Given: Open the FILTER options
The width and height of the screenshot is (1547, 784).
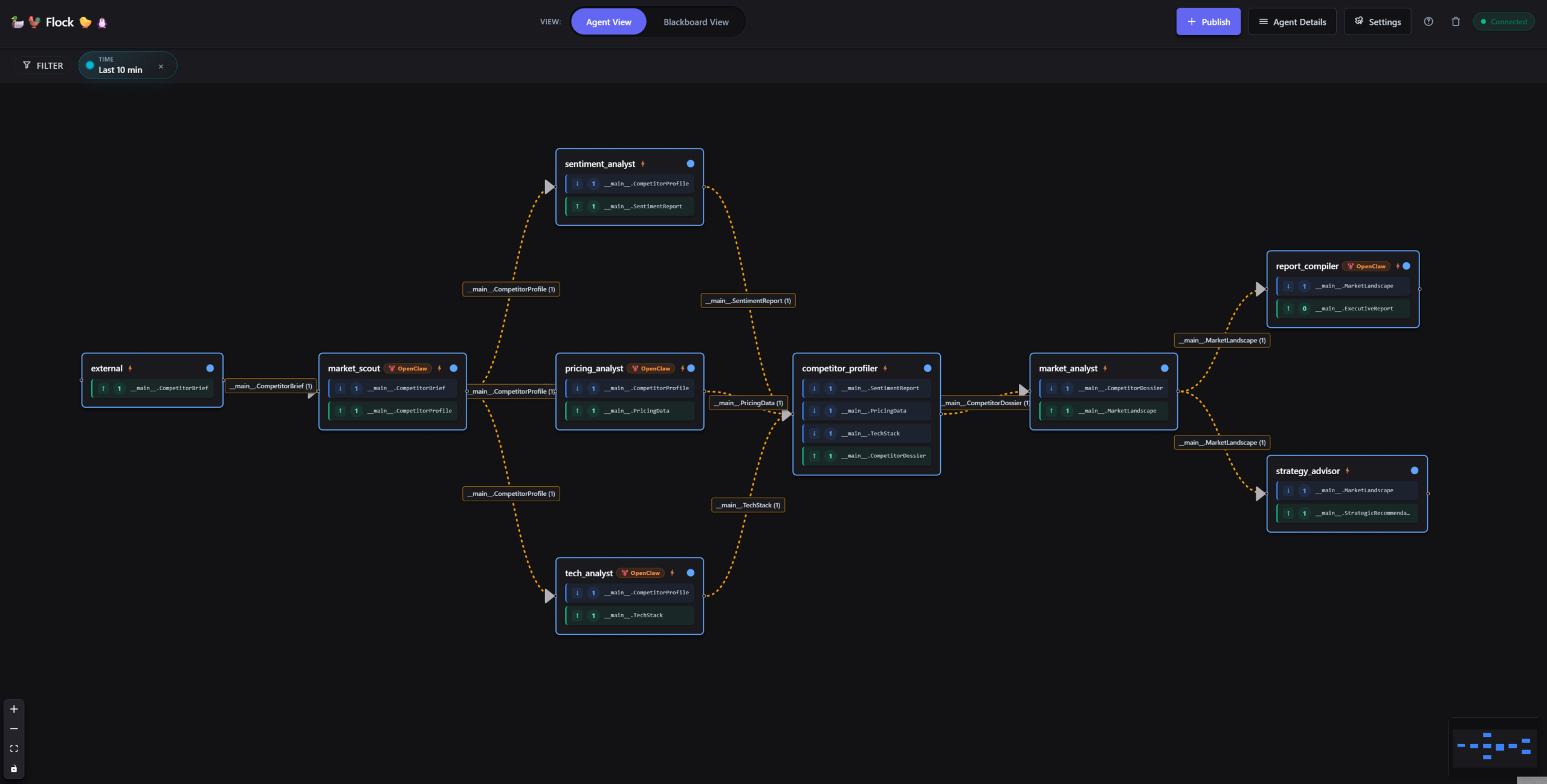Looking at the screenshot, I should click(43, 65).
